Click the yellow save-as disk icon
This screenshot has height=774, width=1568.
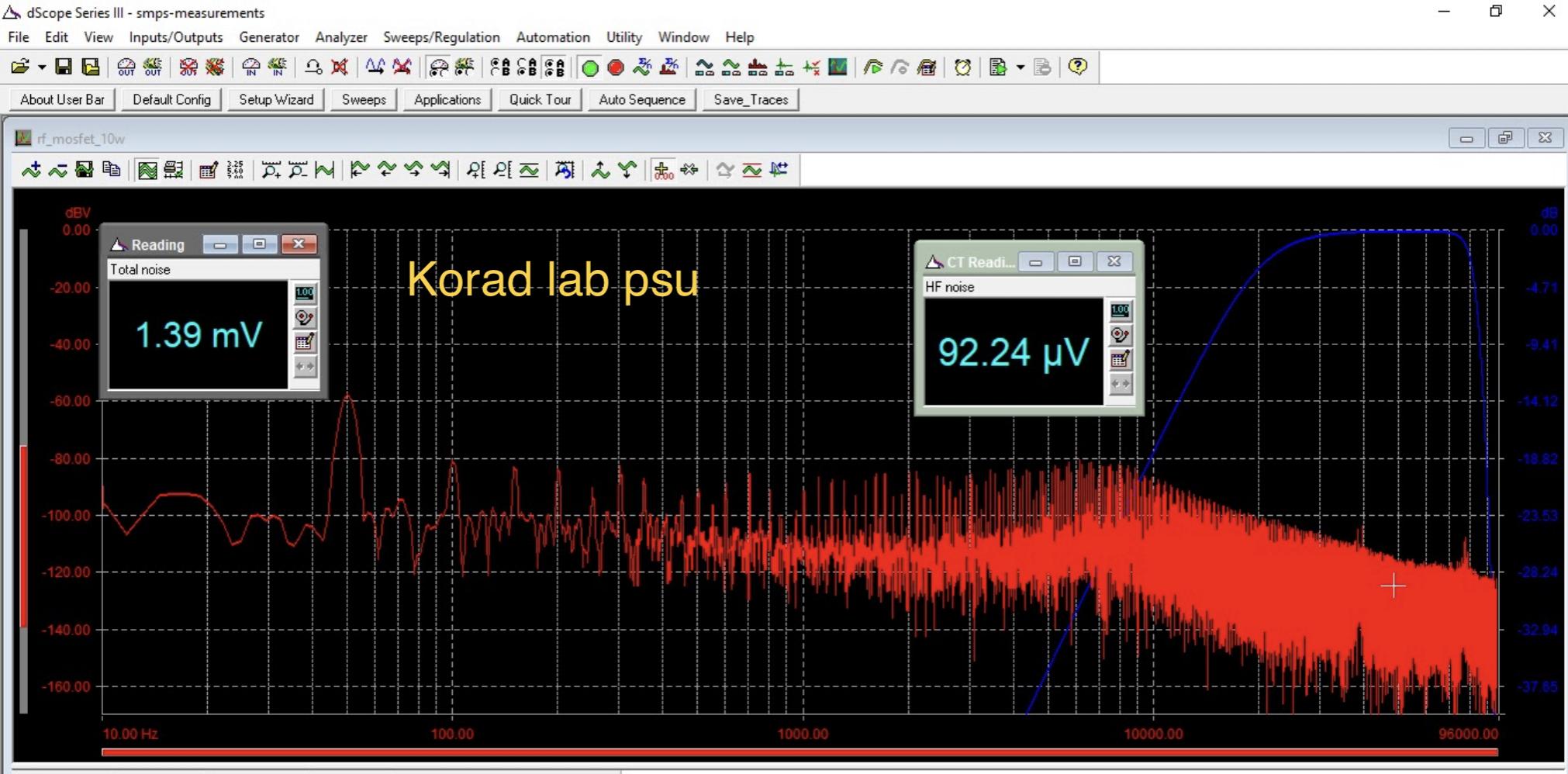(x=91, y=67)
